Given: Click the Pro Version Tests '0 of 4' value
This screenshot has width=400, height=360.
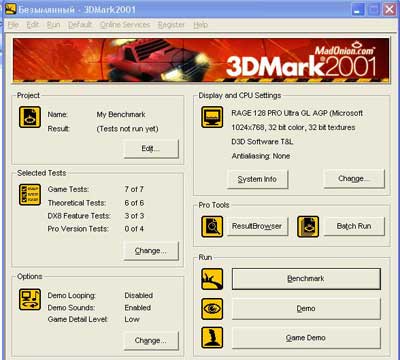Looking at the screenshot, I should click(x=134, y=229).
